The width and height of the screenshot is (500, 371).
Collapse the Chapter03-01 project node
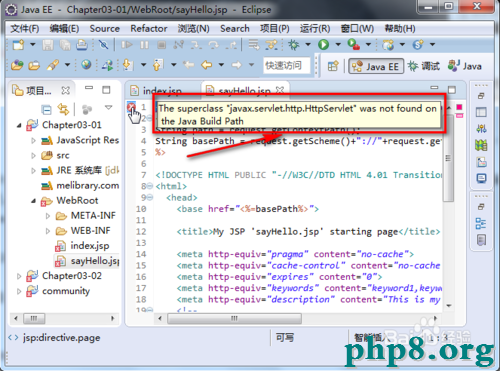click(19, 126)
